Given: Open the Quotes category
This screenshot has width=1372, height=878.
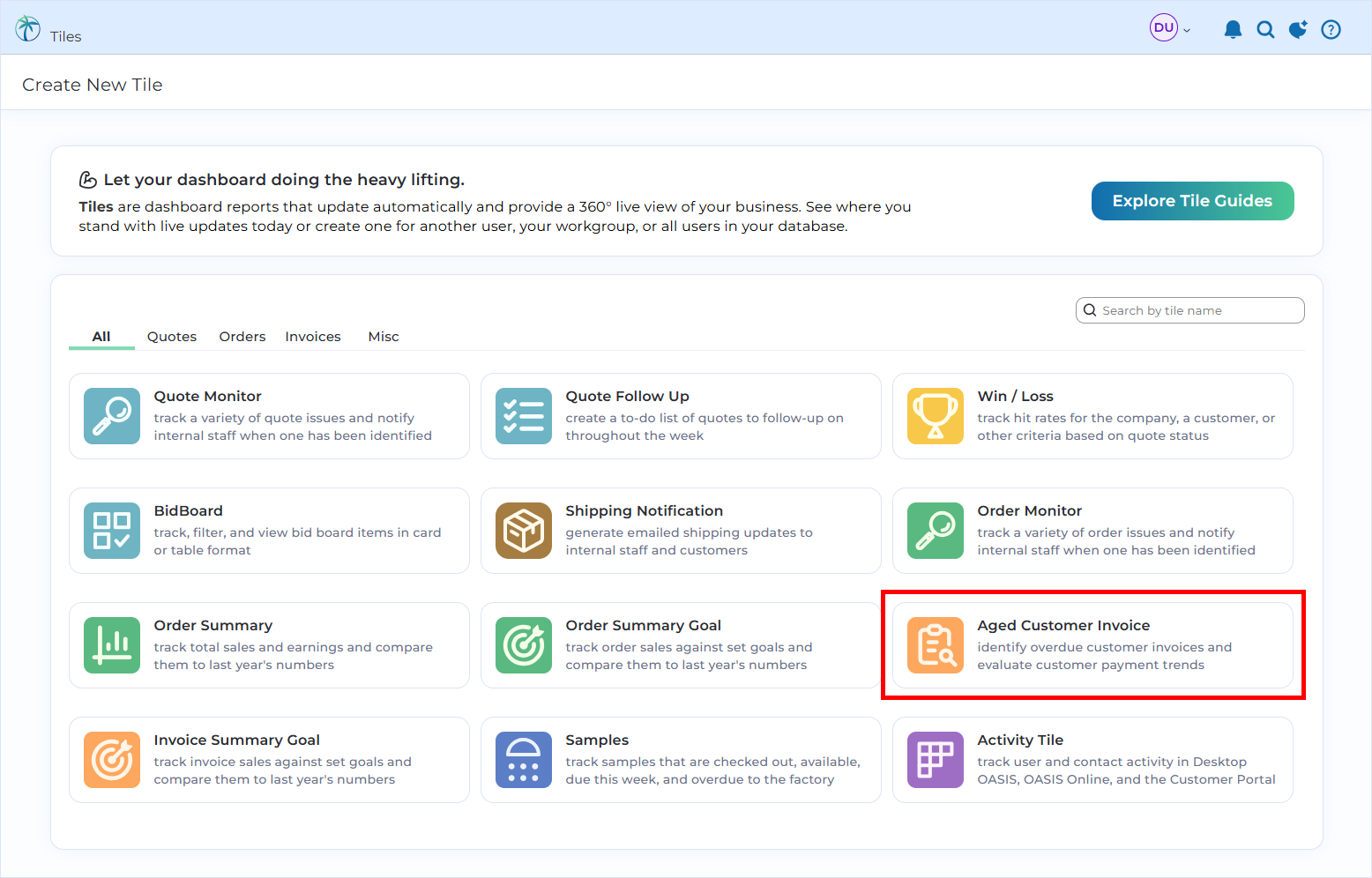Looking at the screenshot, I should (x=171, y=336).
